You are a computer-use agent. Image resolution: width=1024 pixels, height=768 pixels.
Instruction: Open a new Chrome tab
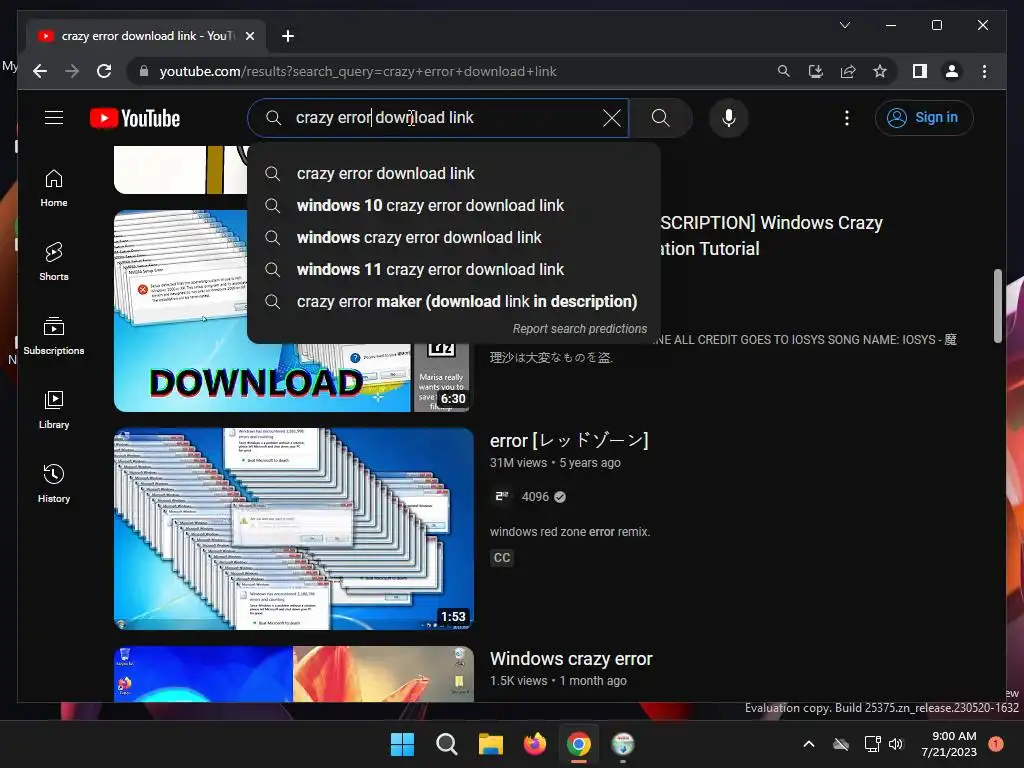point(288,36)
